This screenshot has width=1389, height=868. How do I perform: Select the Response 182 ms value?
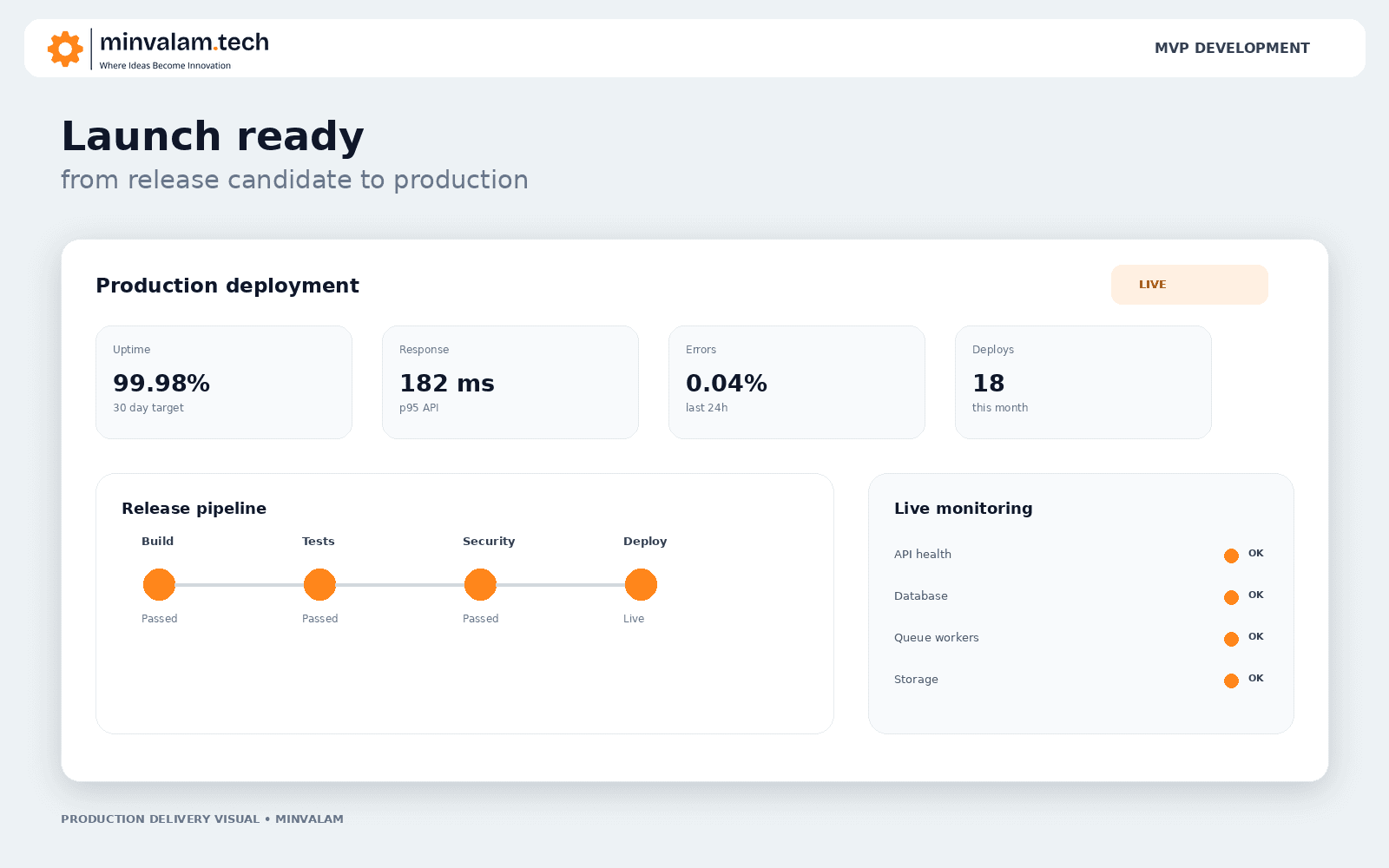[447, 383]
